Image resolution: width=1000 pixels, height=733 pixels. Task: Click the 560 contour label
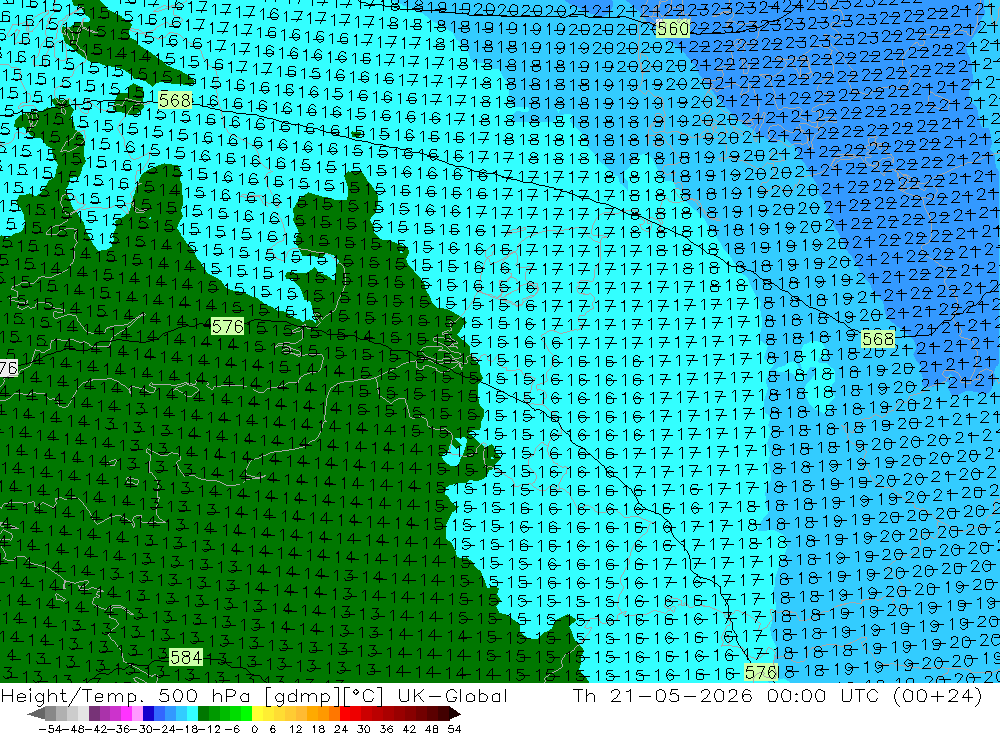673,29
